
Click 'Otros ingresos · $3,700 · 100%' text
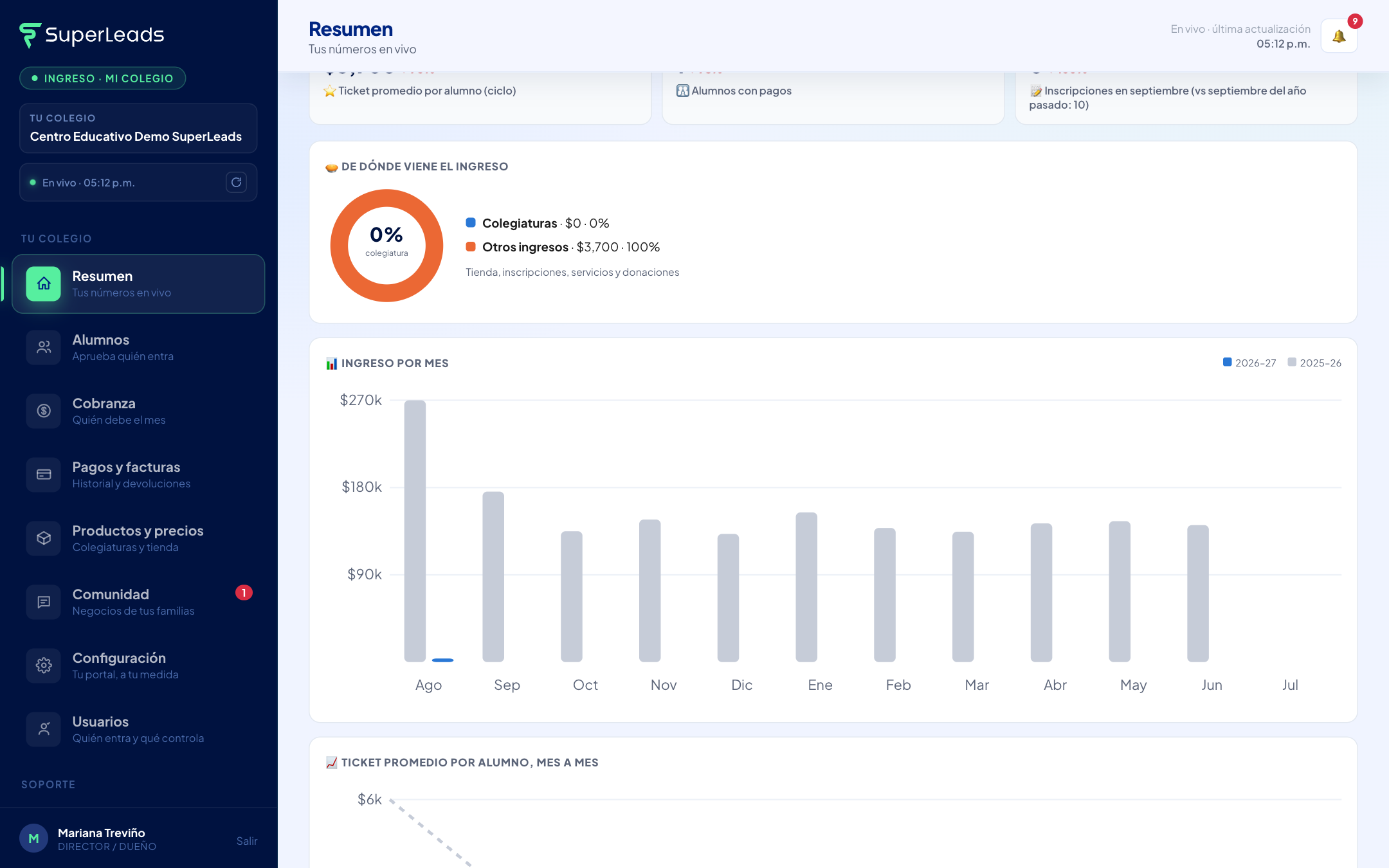[571, 247]
